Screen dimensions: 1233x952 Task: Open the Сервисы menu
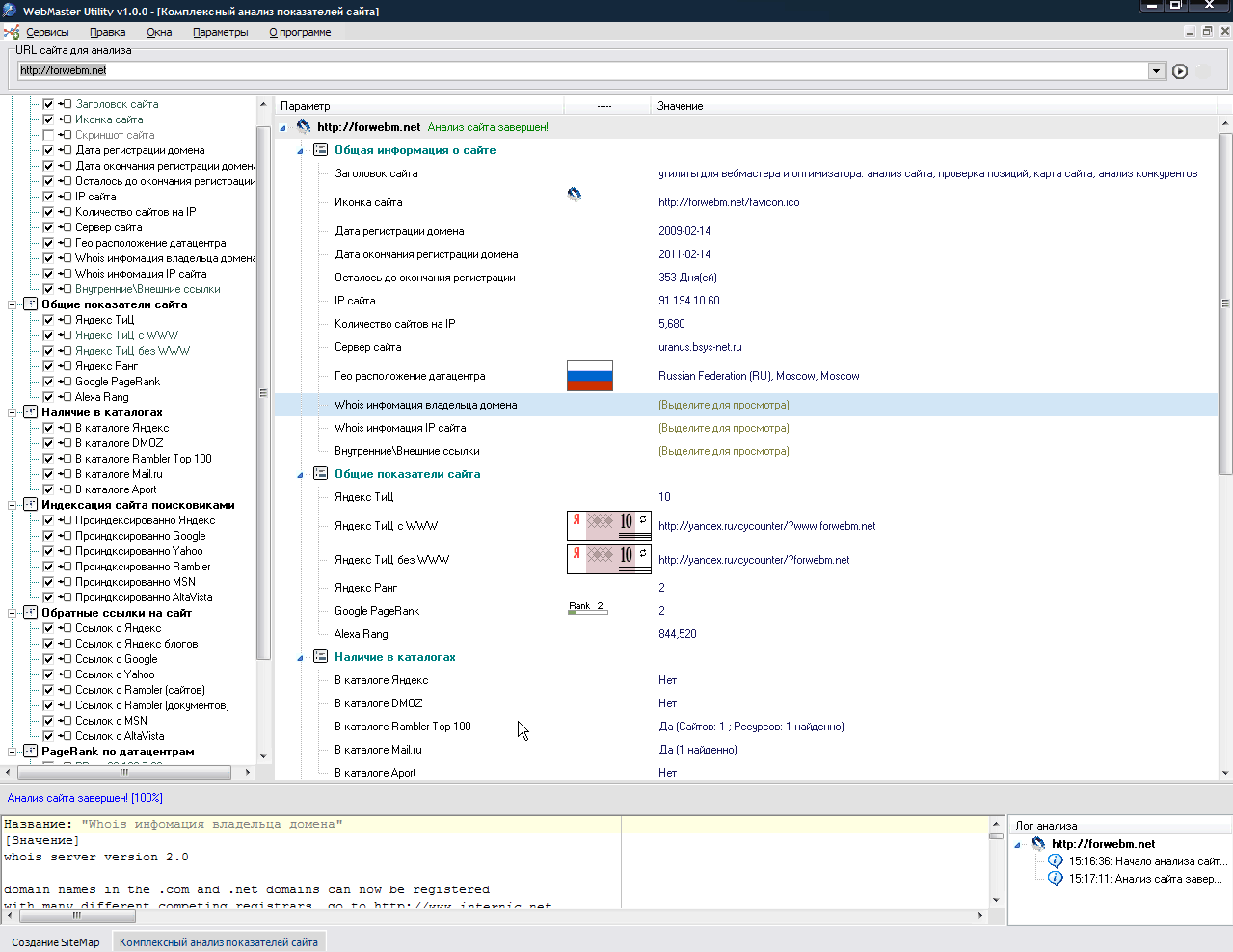[46, 32]
